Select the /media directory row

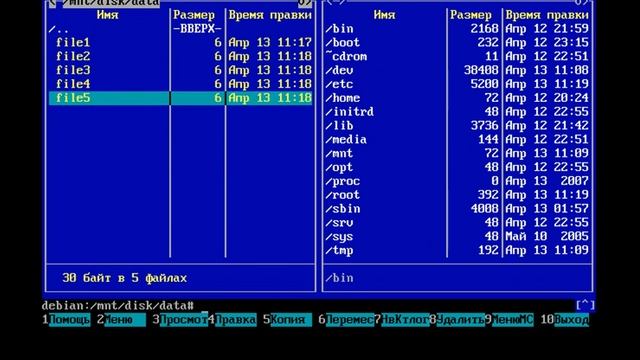(457, 140)
